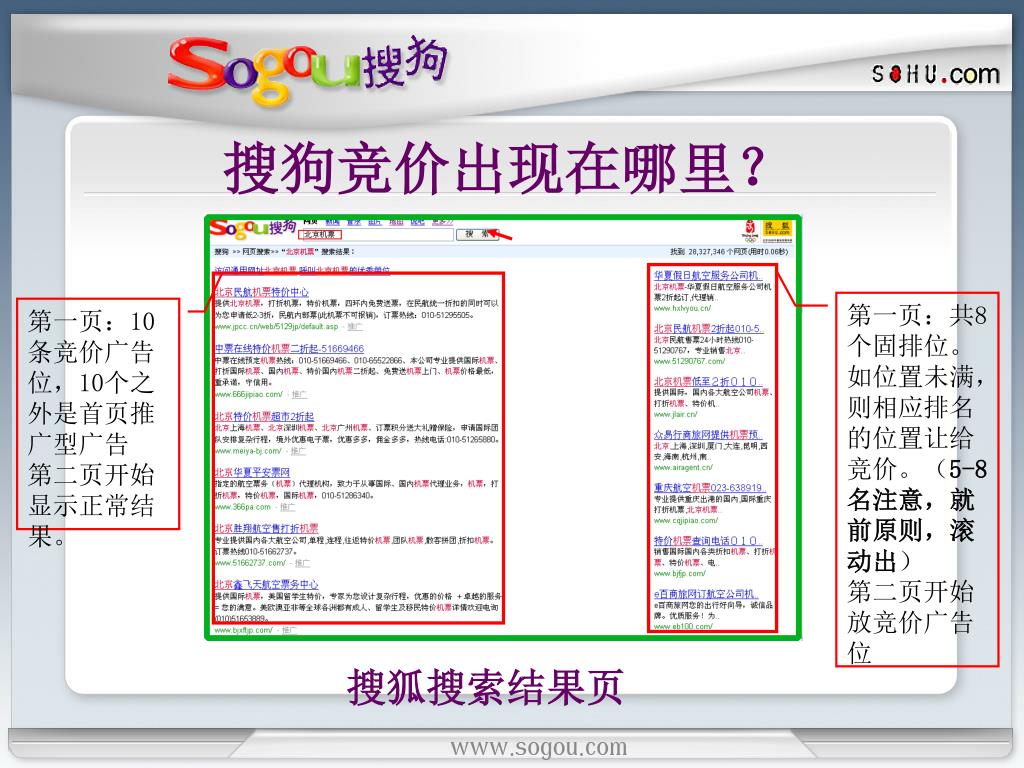Click the URL www.jpcc.cn/web/5129jp/default.asp

pyautogui.click(x=276, y=326)
